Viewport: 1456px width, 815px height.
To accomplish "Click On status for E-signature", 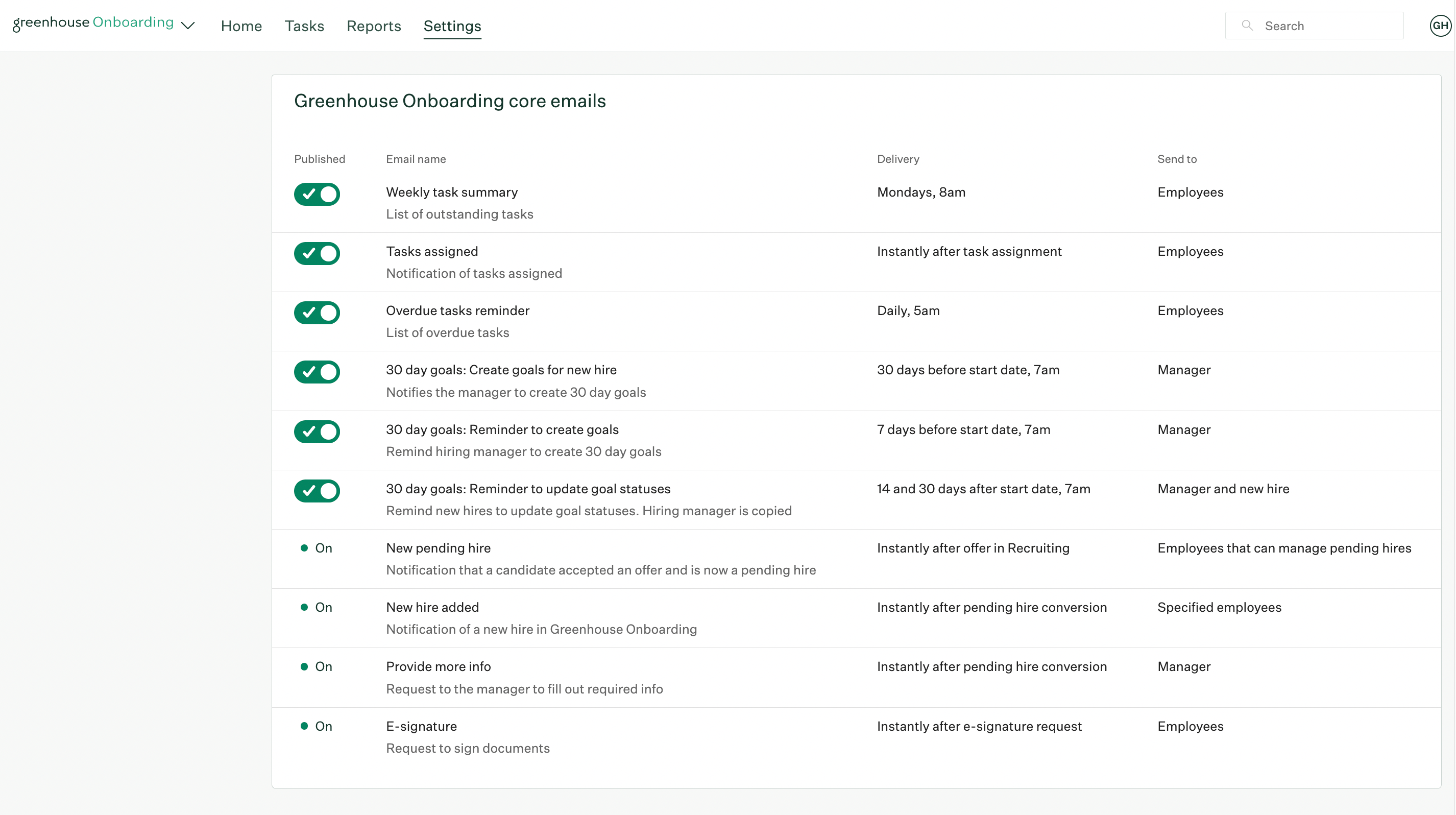I will (317, 726).
